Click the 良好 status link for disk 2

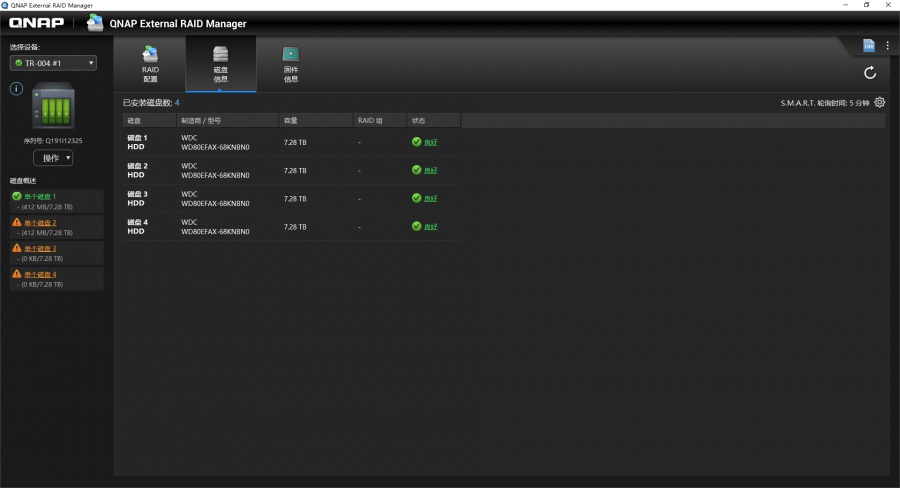431,170
